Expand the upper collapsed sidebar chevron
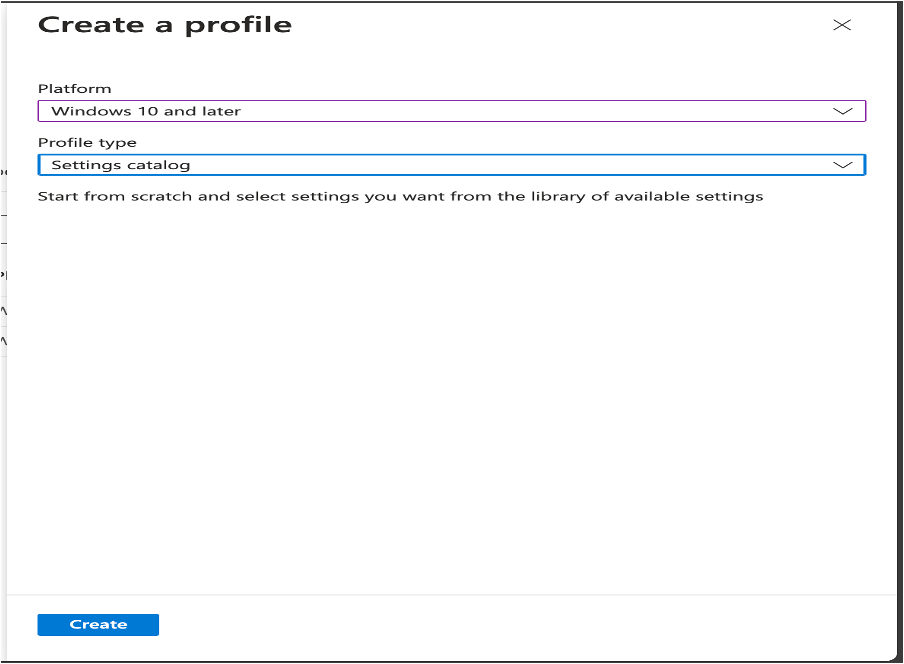The width and height of the screenshot is (904, 664). point(4,310)
